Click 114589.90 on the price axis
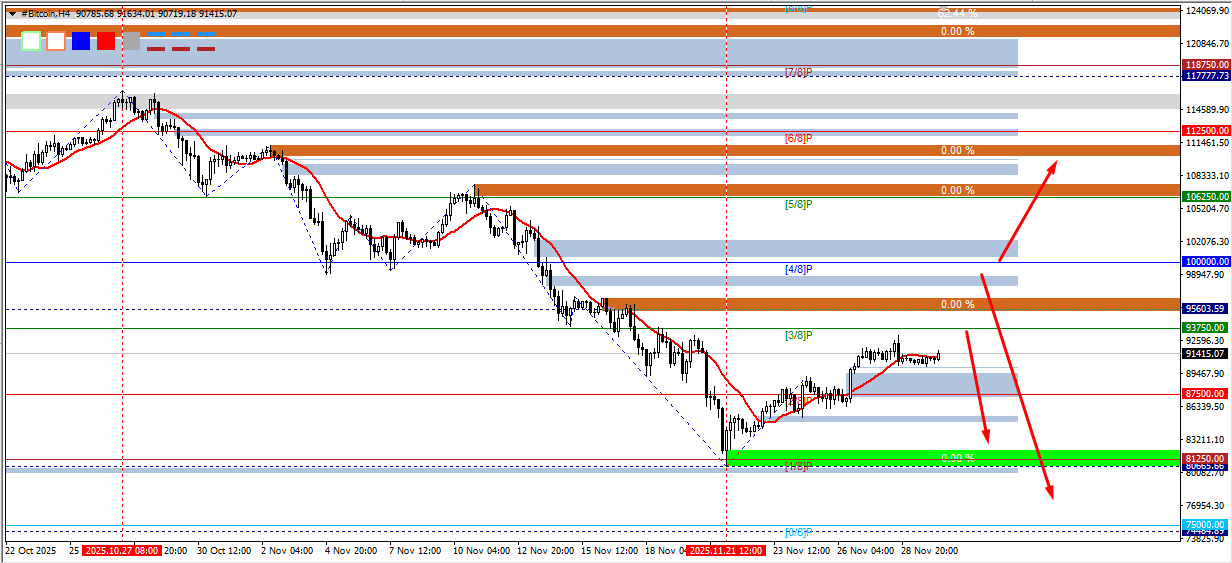This screenshot has height=563, width=1232. coord(1207,110)
